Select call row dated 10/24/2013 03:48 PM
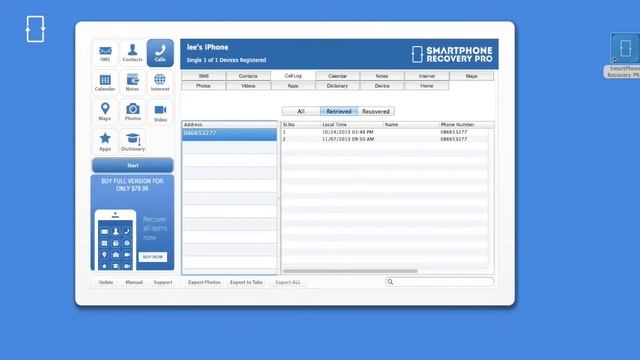The height and width of the screenshot is (360, 640). pyautogui.click(x=385, y=132)
